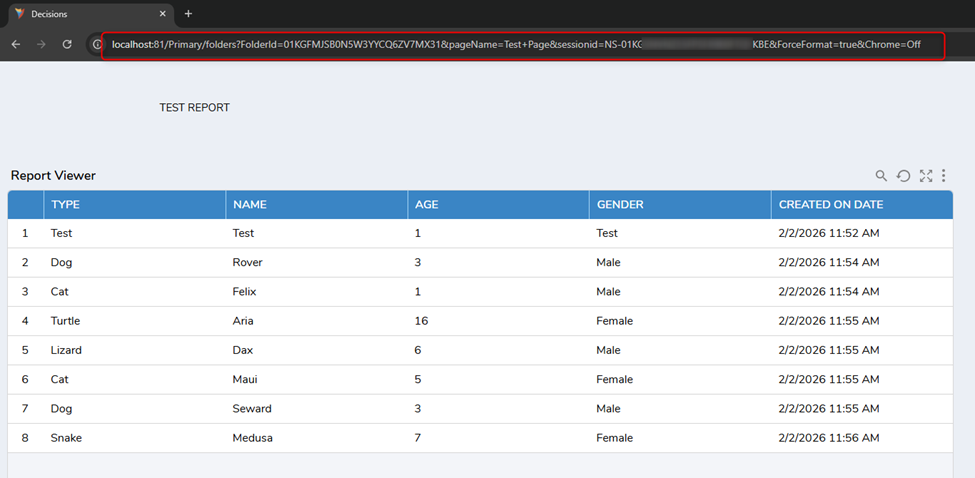This screenshot has height=478, width=975.
Task: Click the Medusa snake row
Action: coord(251,438)
